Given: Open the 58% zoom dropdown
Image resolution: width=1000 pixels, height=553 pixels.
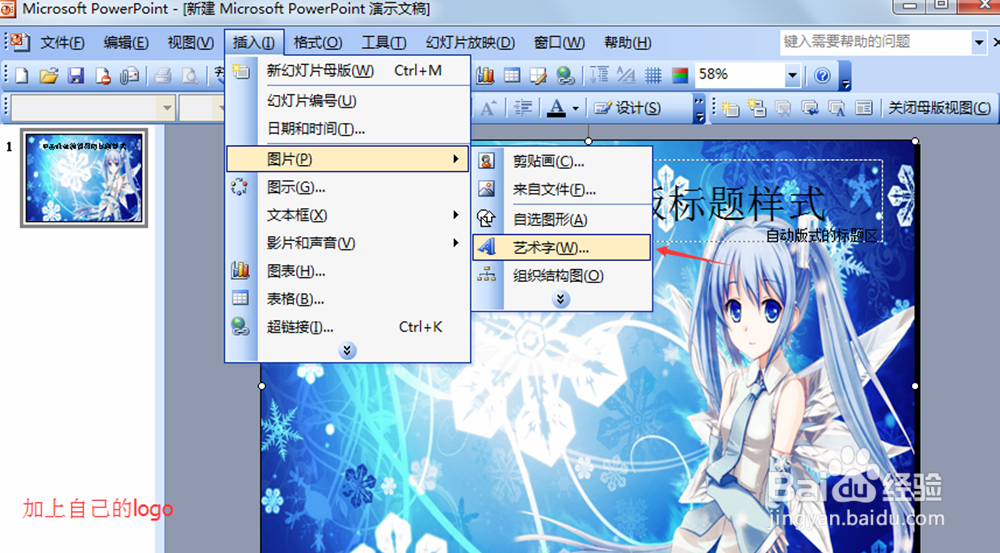Looking at the screenshot, I should tap(792, 75).
